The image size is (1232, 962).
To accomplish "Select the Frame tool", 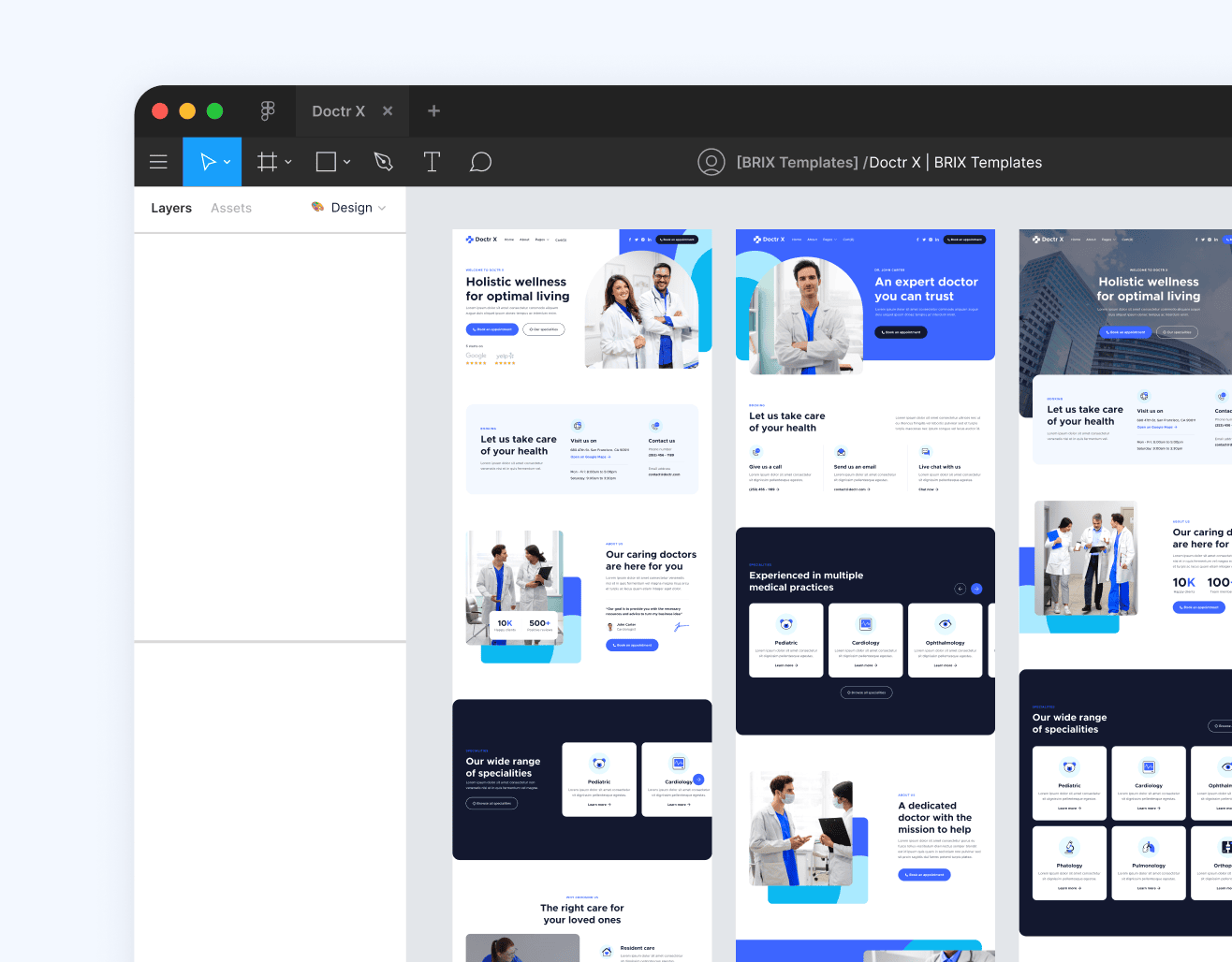I will [x=267, y=161].
